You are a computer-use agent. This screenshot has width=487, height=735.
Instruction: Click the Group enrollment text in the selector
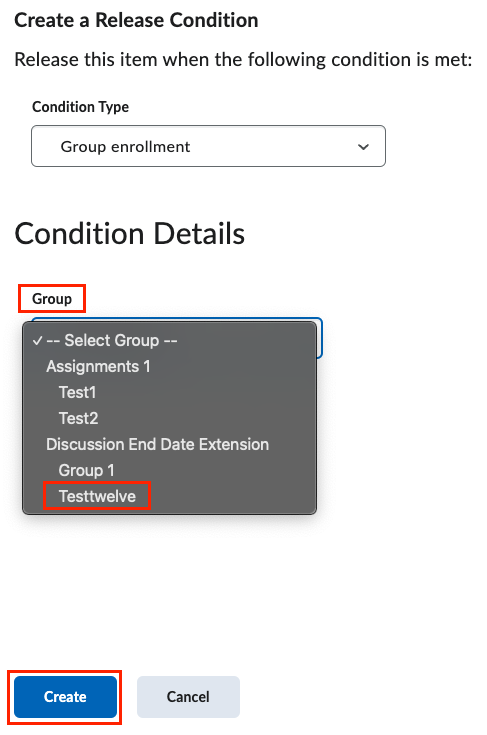(x=125, y=147)
